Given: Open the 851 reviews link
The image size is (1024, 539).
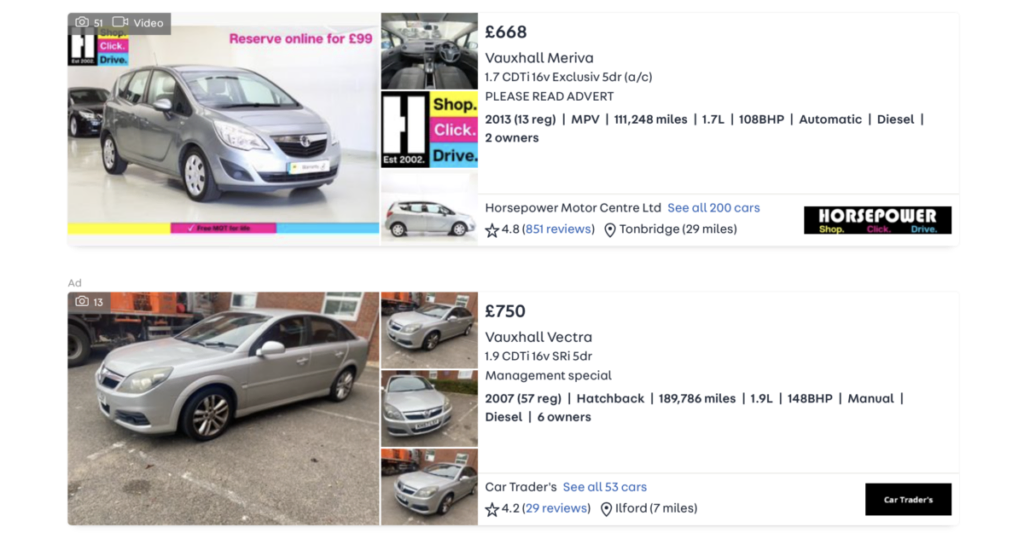Looking at the screenshot, I should click(x=558, y=229).
